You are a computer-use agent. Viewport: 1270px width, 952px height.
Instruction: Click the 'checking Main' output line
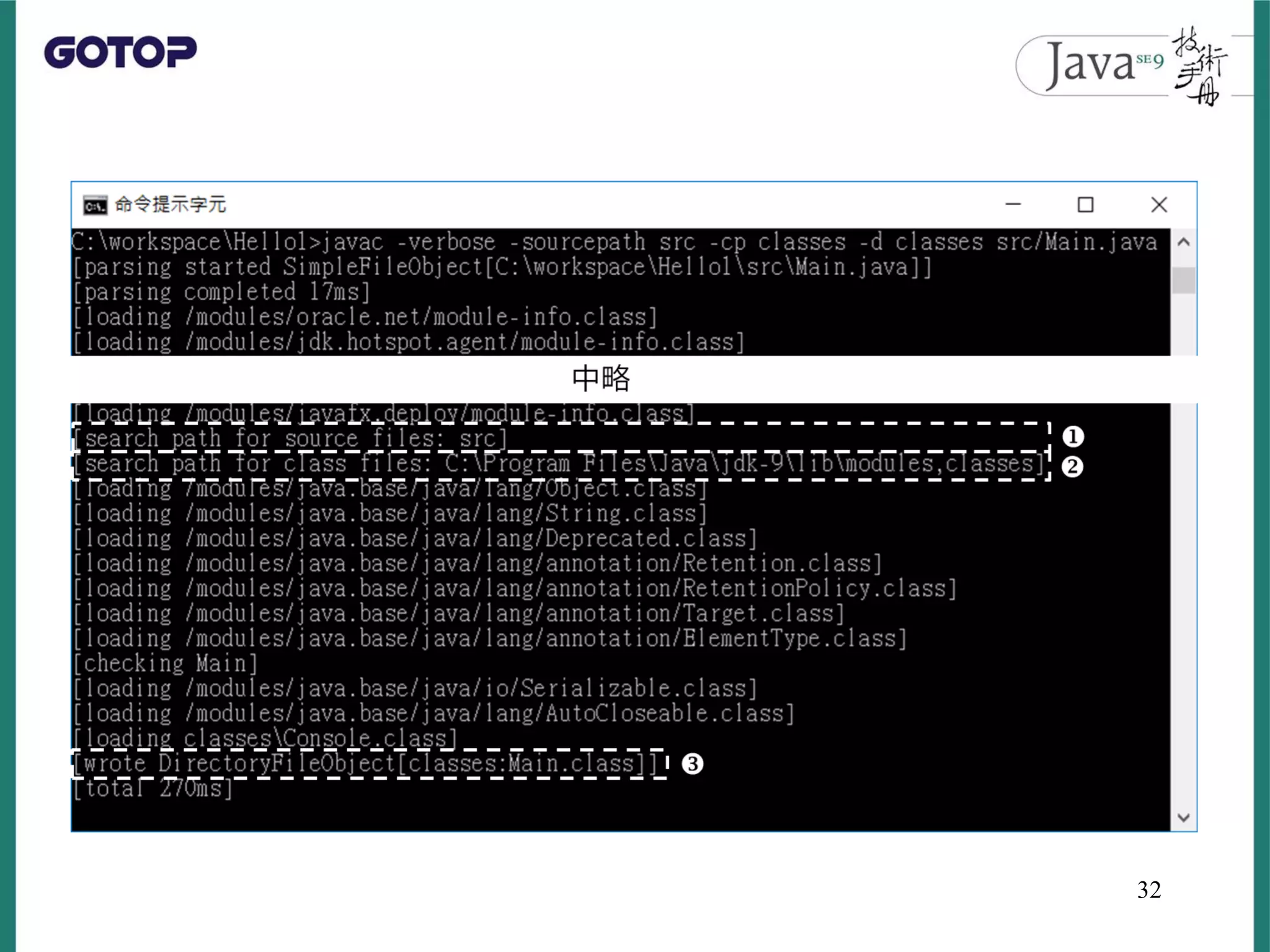click(x=164, y=663)
